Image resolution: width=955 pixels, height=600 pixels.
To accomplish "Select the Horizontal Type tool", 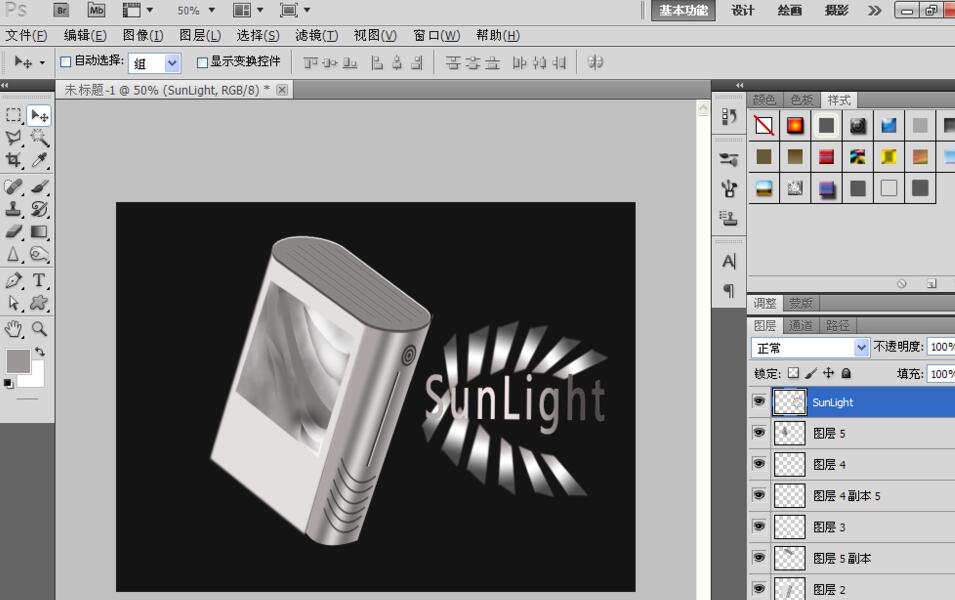I will (x=39, y=281).
